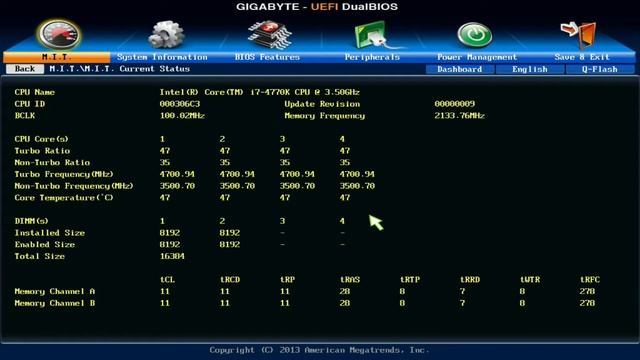This screenshot has width=640, height=360.
Task: Open the Power Management tab
Action: click(477, 57)
